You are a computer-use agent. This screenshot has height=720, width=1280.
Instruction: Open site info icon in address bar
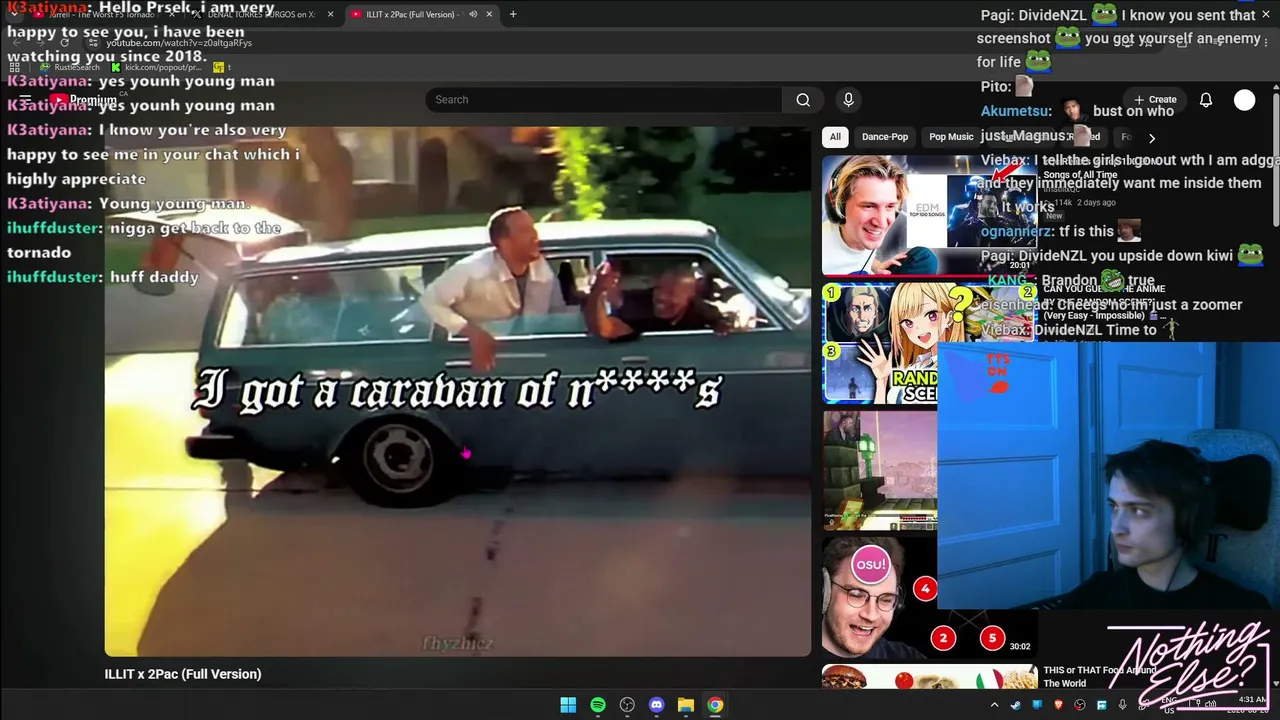pyautogui.click(x=93, y=43)
